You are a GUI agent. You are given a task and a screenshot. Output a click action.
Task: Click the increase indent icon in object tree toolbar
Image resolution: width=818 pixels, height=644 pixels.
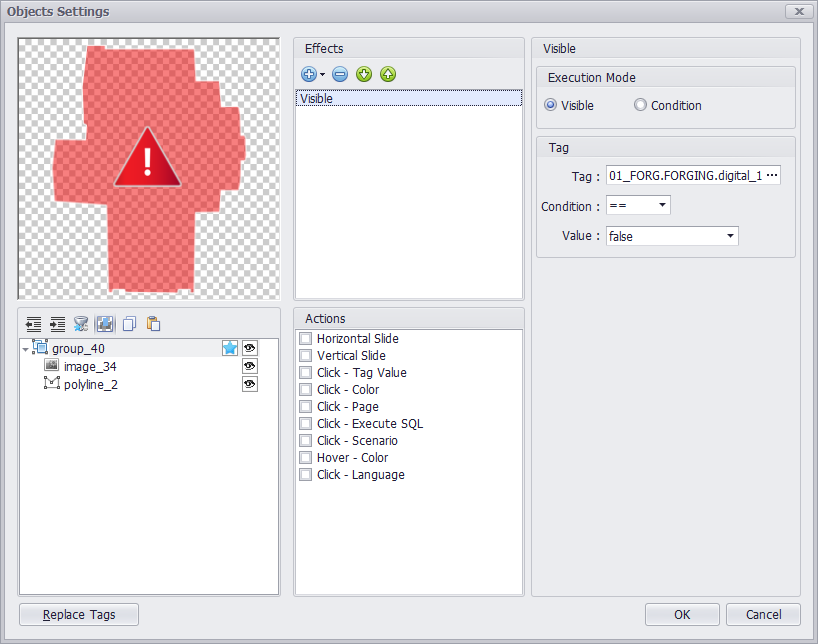(x=57, y=324)
